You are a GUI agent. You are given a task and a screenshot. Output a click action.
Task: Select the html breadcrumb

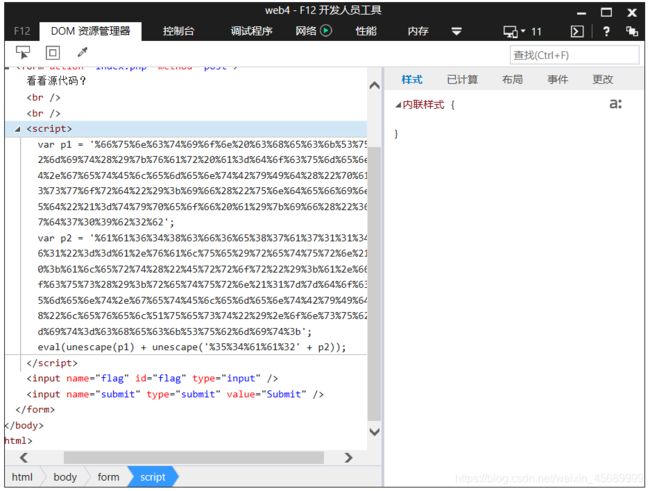coord(22,477)
